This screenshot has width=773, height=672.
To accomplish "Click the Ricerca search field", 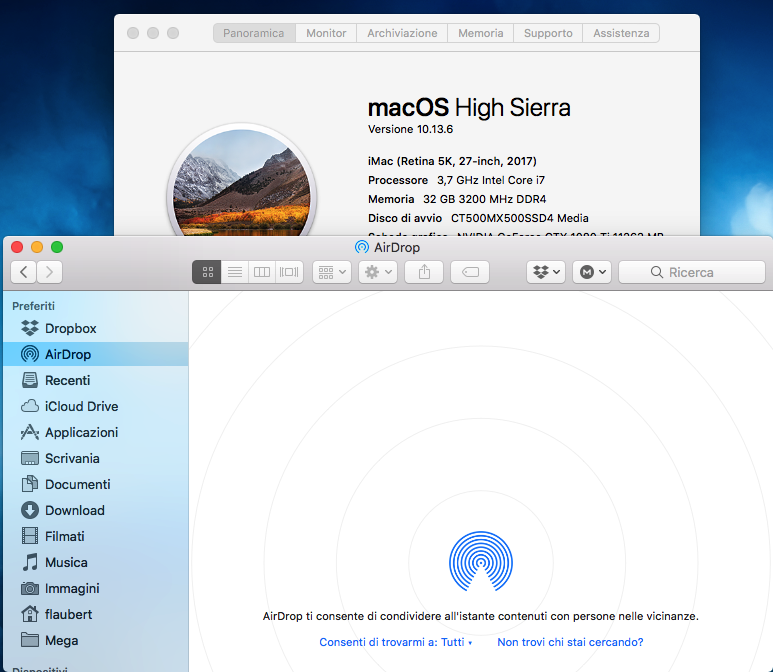I will click(692, 272).
